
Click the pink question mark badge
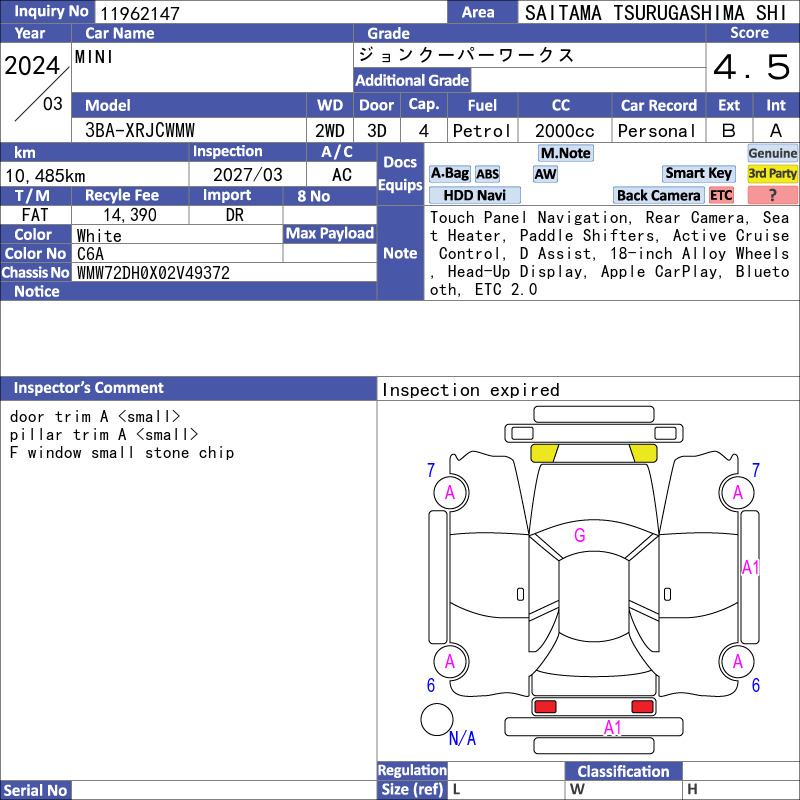point(772,195)
